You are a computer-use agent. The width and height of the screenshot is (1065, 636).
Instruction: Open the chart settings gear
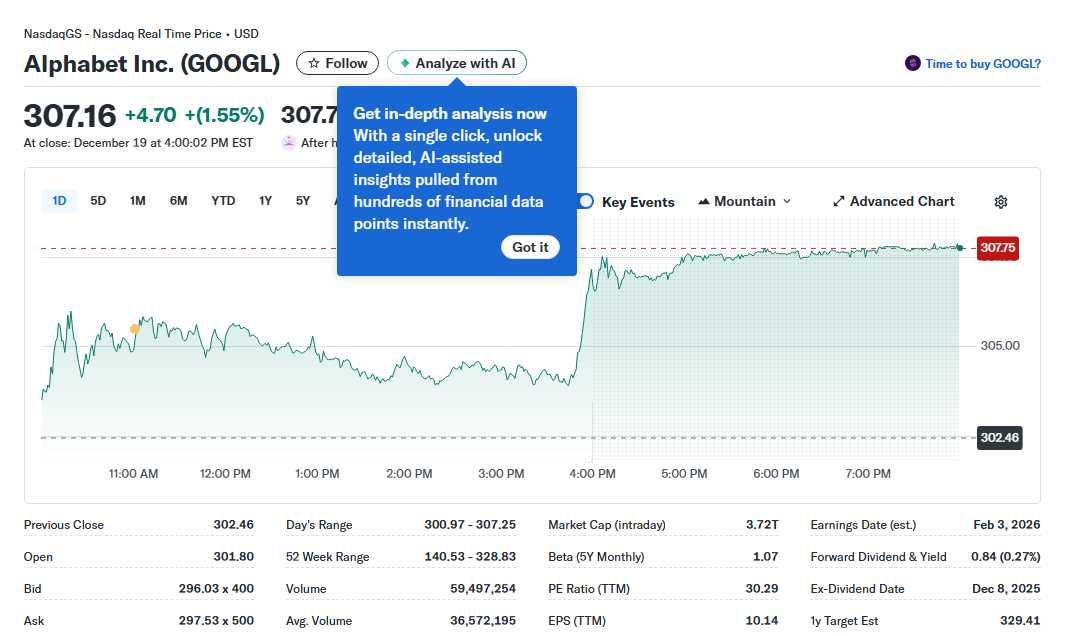click(1000, 202)
